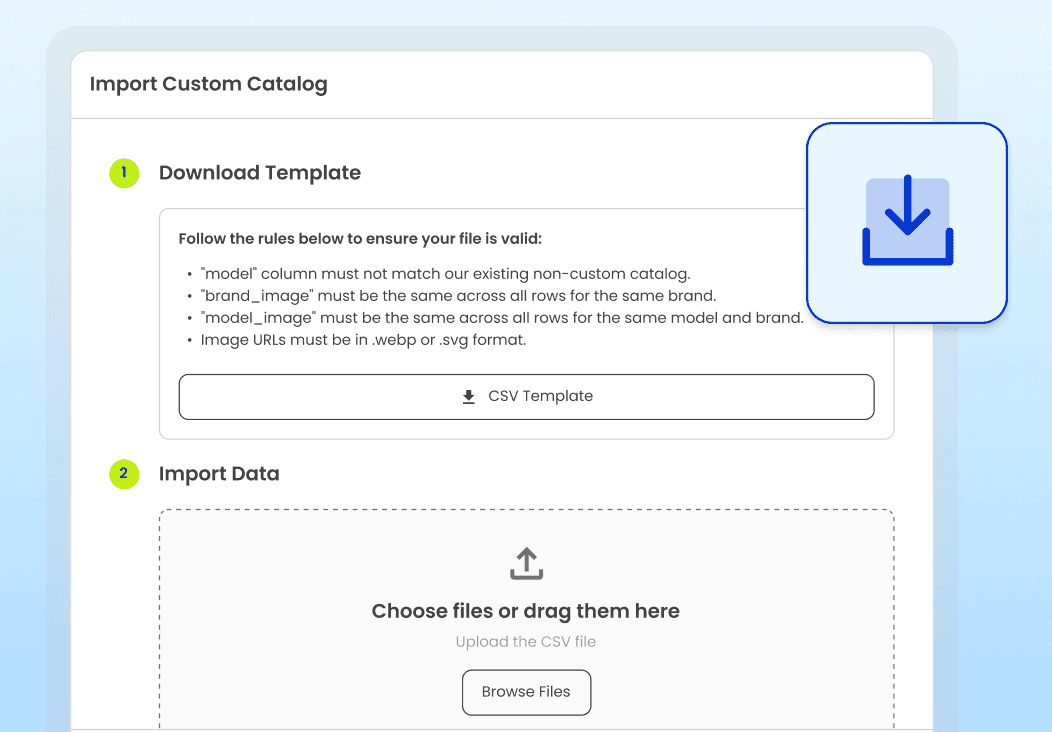This screenshot has width=1052, height=732.
Task: Click the CSV Template download button
Action: 526,397
